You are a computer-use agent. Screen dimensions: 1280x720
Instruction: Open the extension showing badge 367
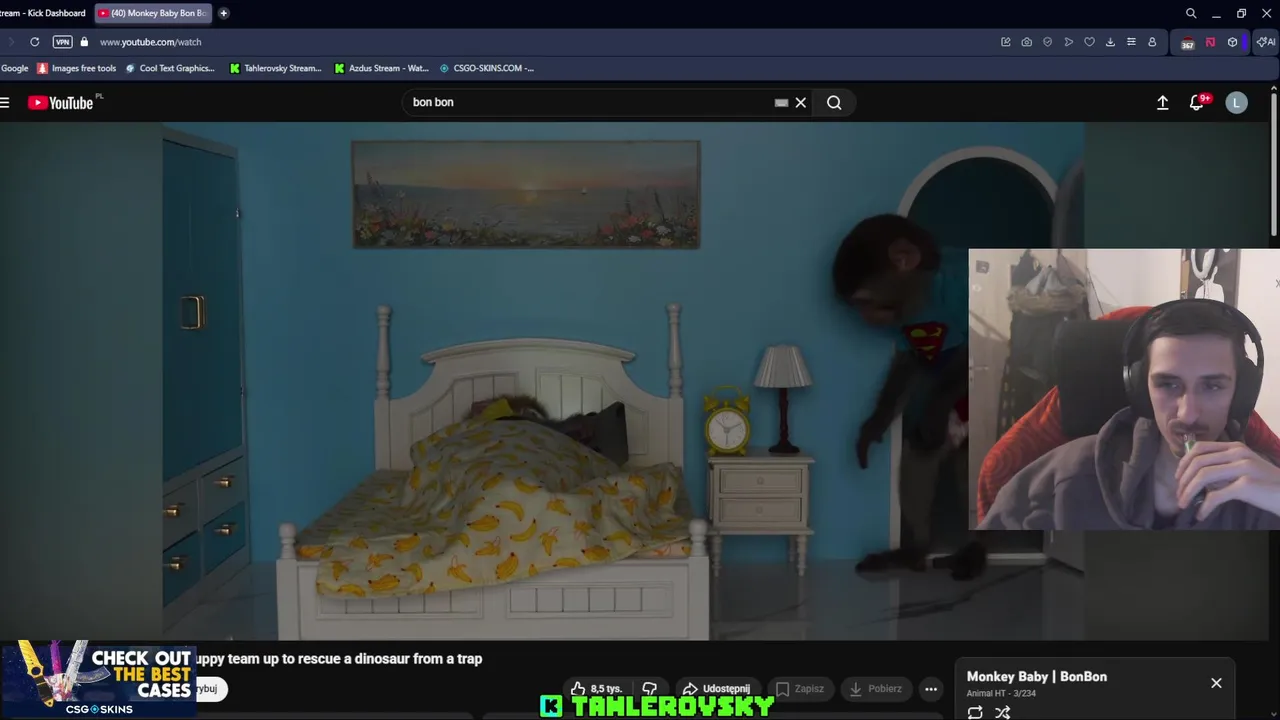pyautogui.click(x=1187, y=43)
